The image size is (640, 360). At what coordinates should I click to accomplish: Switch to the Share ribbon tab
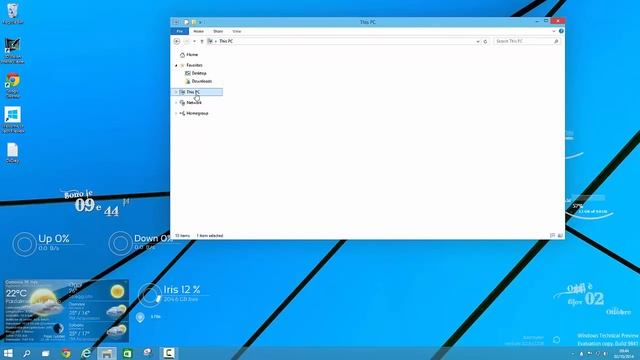coord(218,31)
